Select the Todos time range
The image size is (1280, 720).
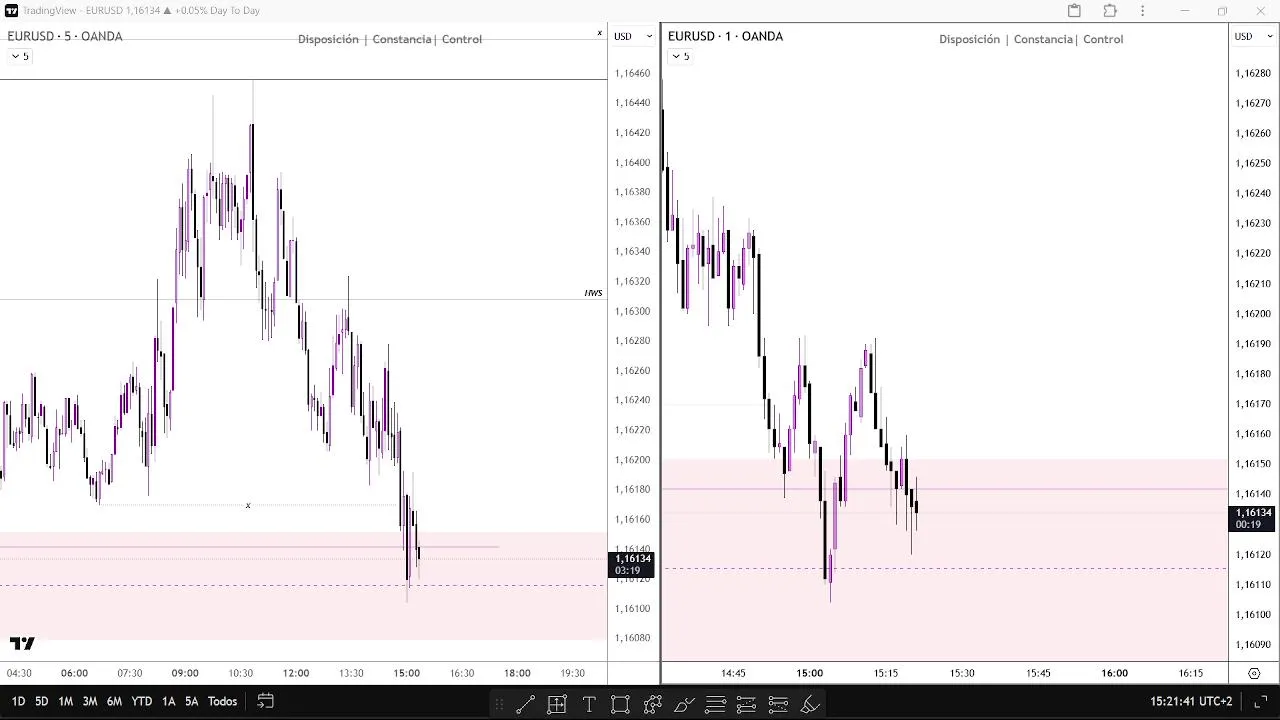pyautogui.click(x=222, y=701)
